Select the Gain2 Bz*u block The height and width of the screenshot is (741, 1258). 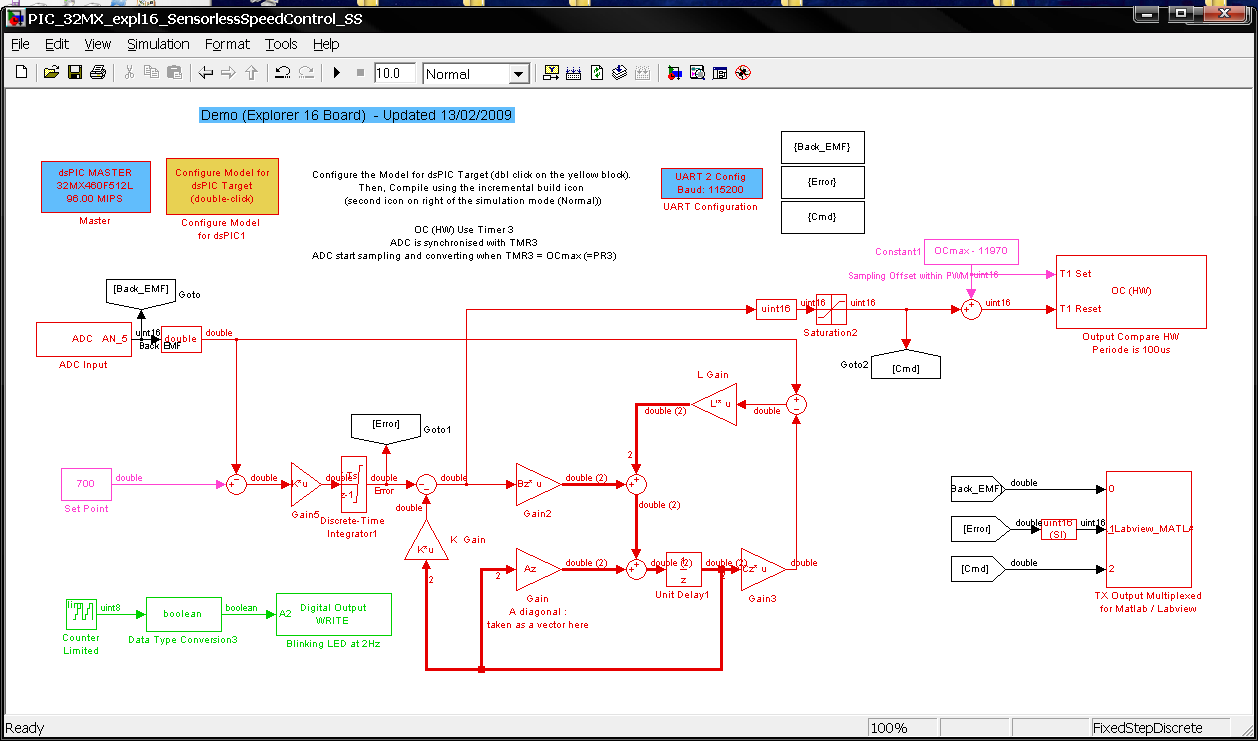[535, 483]
